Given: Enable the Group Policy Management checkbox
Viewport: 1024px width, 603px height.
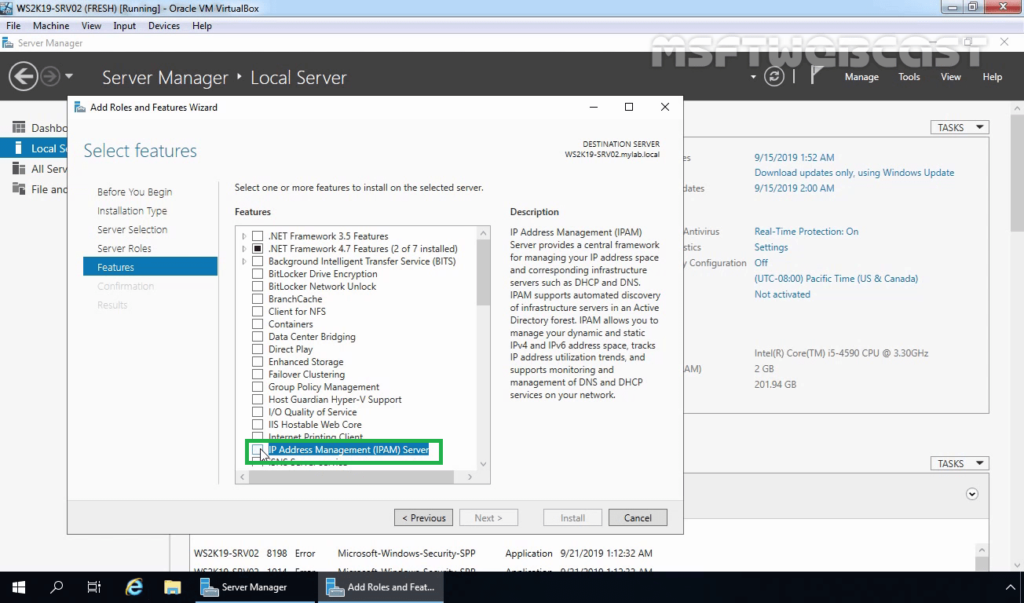Looking at the screenshot, I should (x=257, y=387).
